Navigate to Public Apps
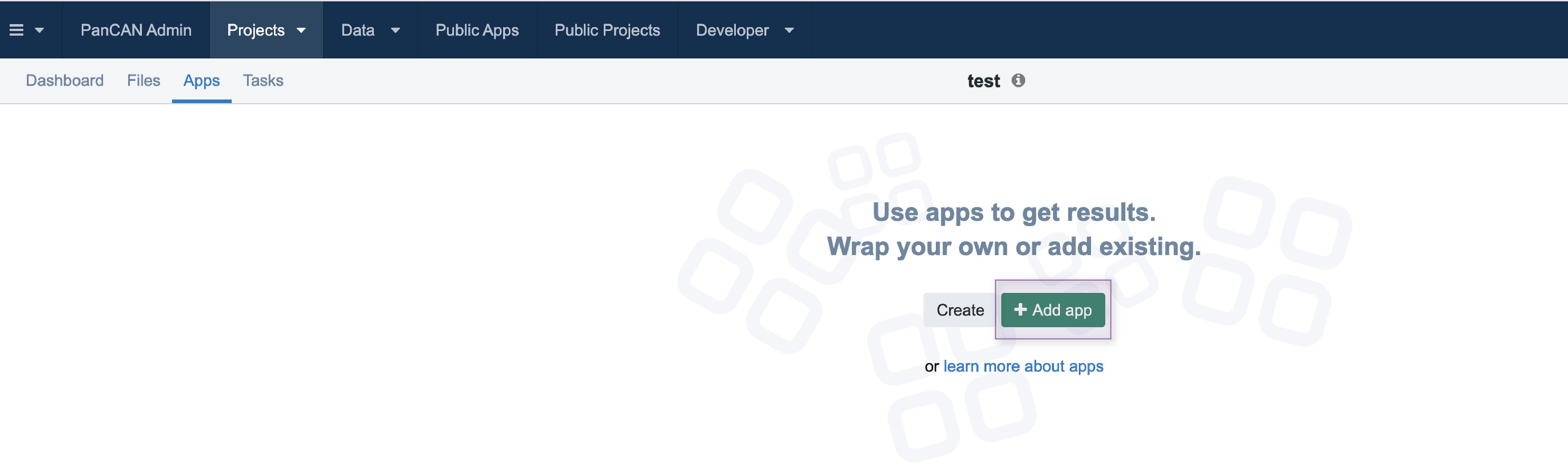1568x475 pixels. tap(477, 30)
